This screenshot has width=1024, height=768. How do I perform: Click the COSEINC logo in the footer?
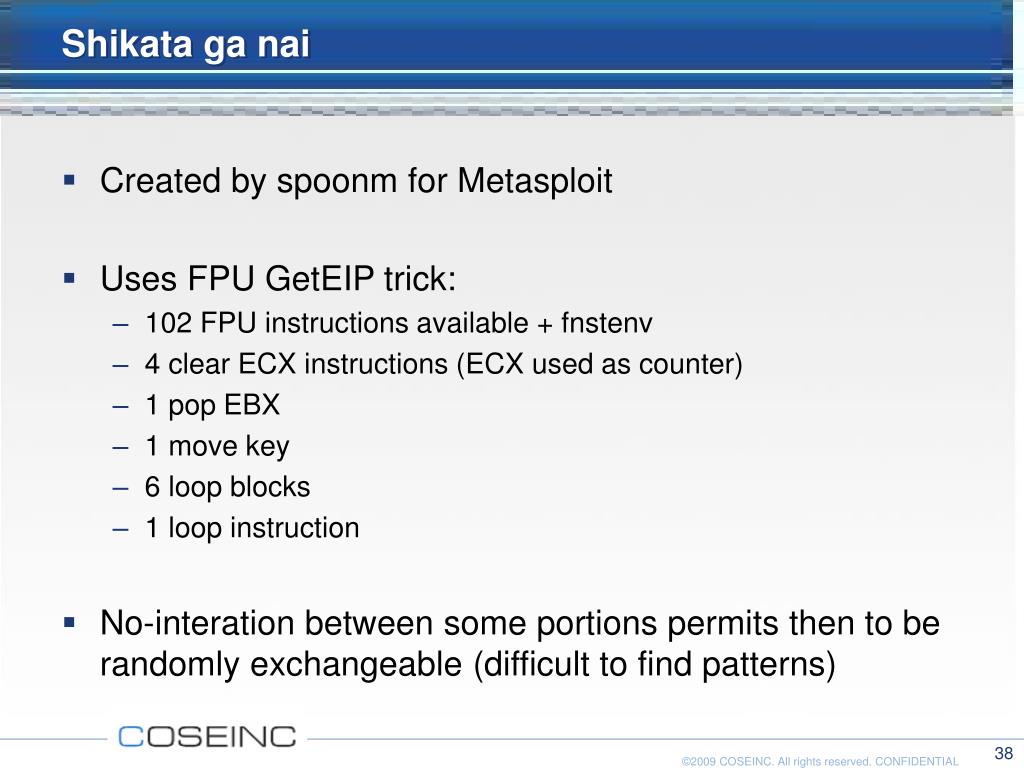coord(207,737)
